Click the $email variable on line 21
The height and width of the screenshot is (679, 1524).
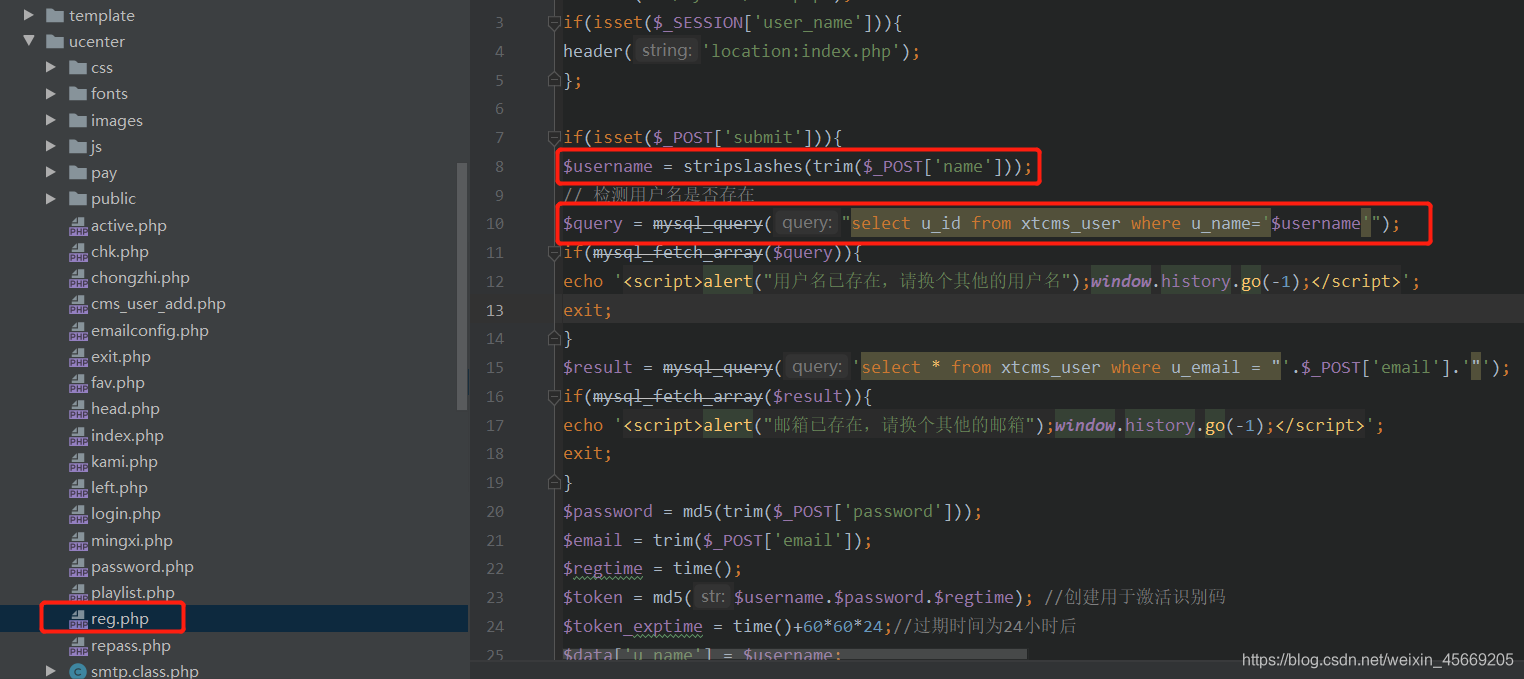(x=593, y=540)
